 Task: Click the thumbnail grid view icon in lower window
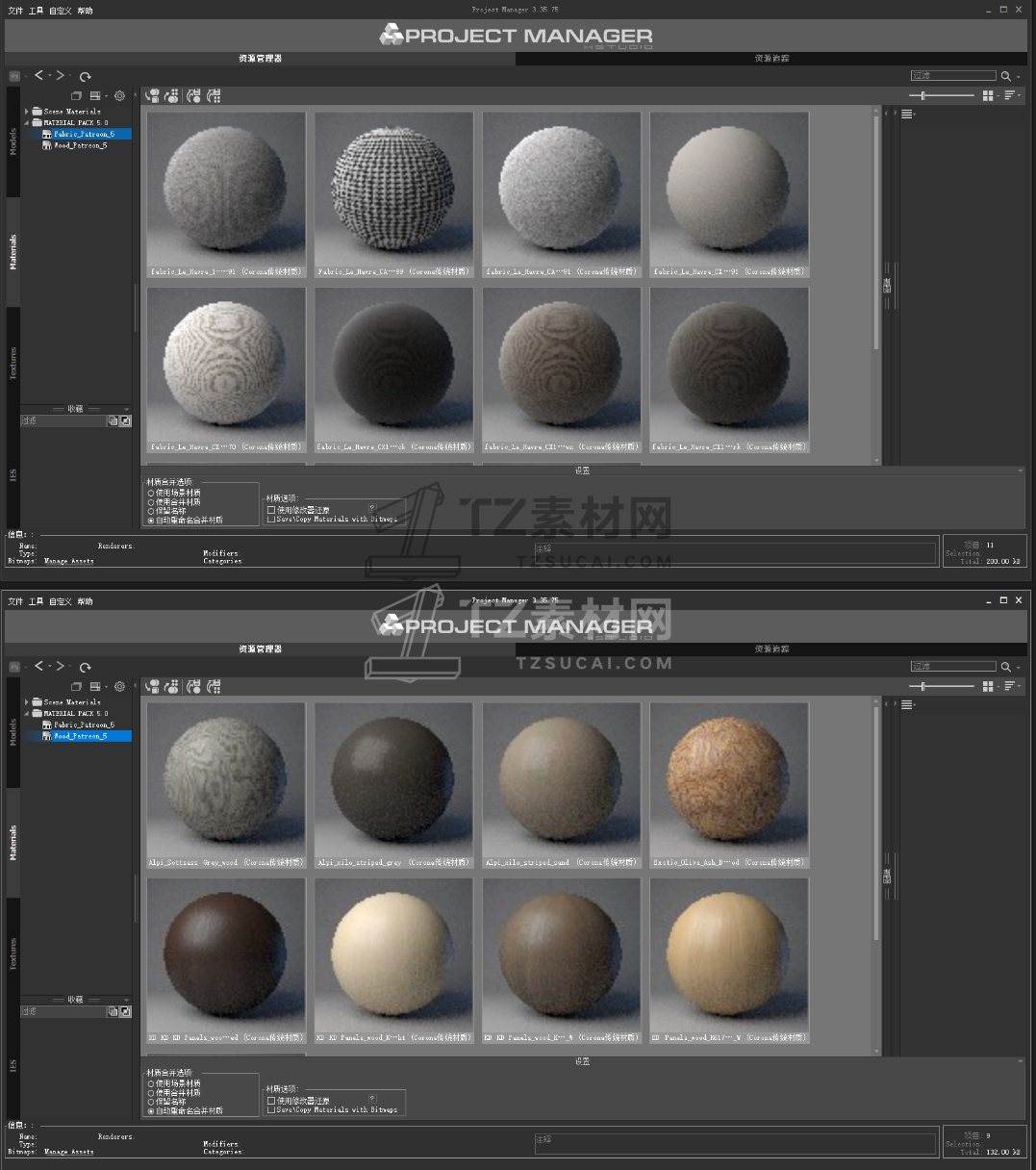(987, 686)
